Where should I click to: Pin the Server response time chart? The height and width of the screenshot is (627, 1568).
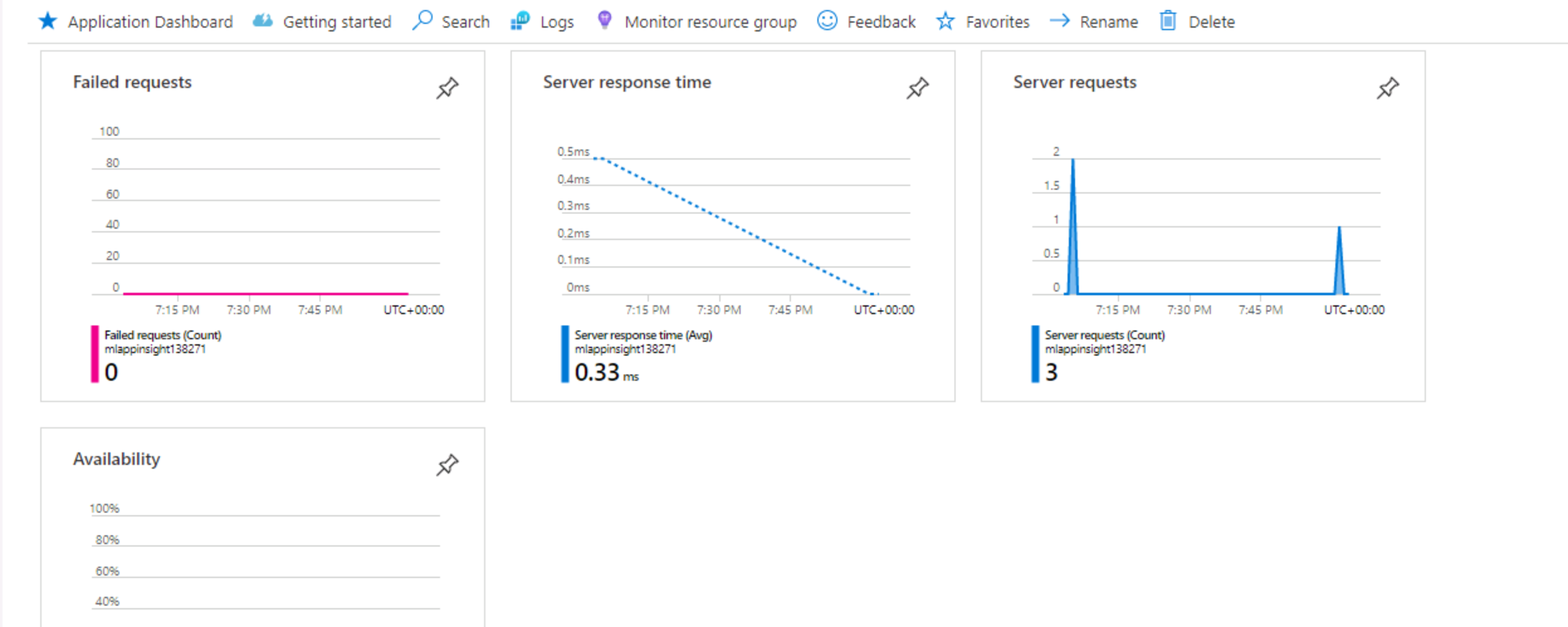click(916, 89)
